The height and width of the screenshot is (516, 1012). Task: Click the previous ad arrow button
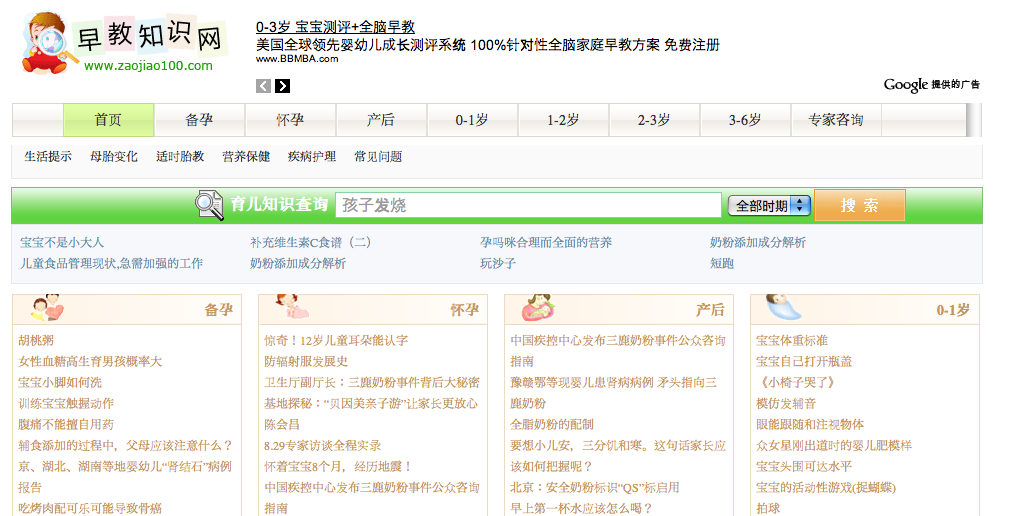[x=263, y=86]
